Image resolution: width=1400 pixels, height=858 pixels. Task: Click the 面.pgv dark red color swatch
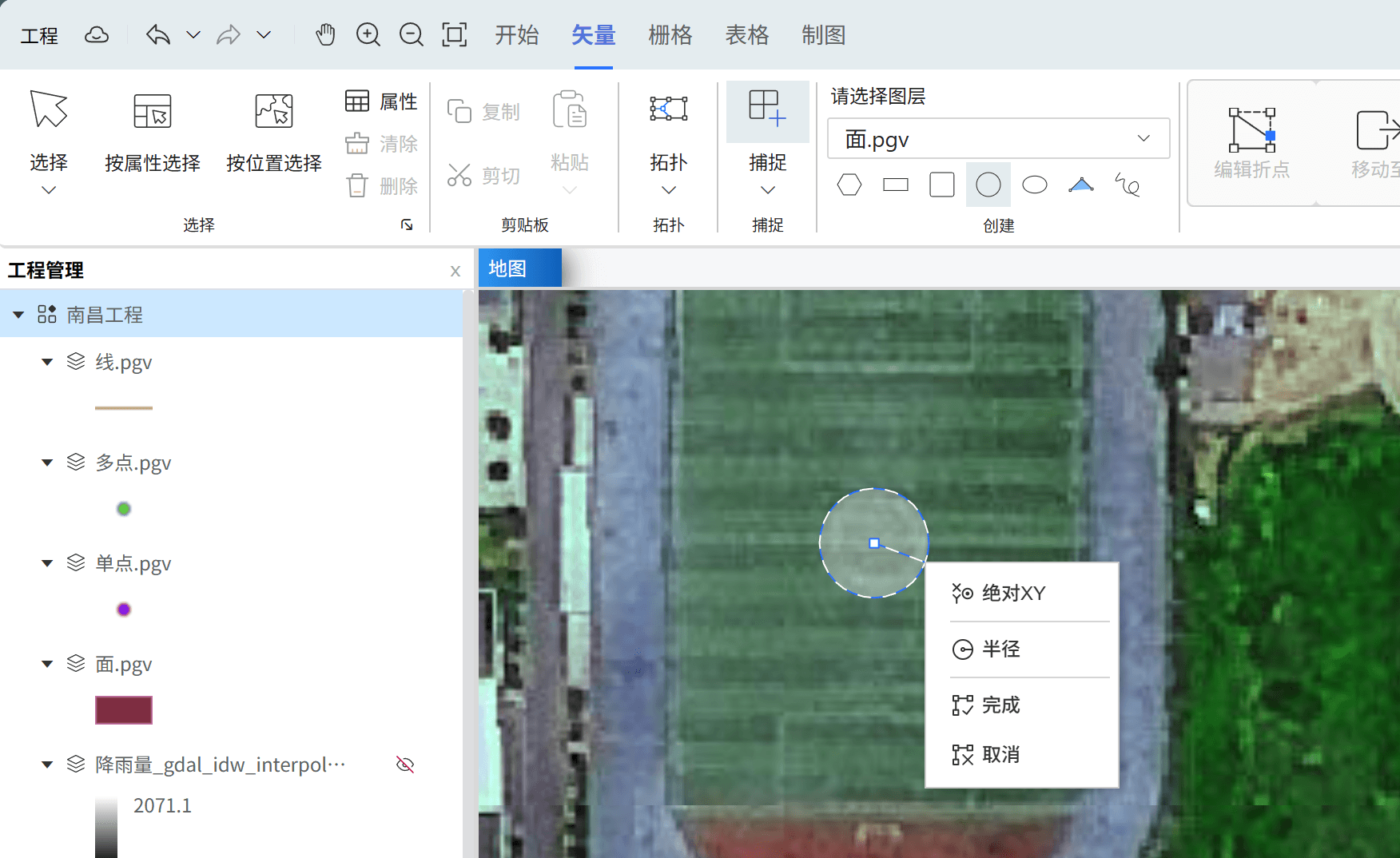pyautogui.click(x=124, y=710)
